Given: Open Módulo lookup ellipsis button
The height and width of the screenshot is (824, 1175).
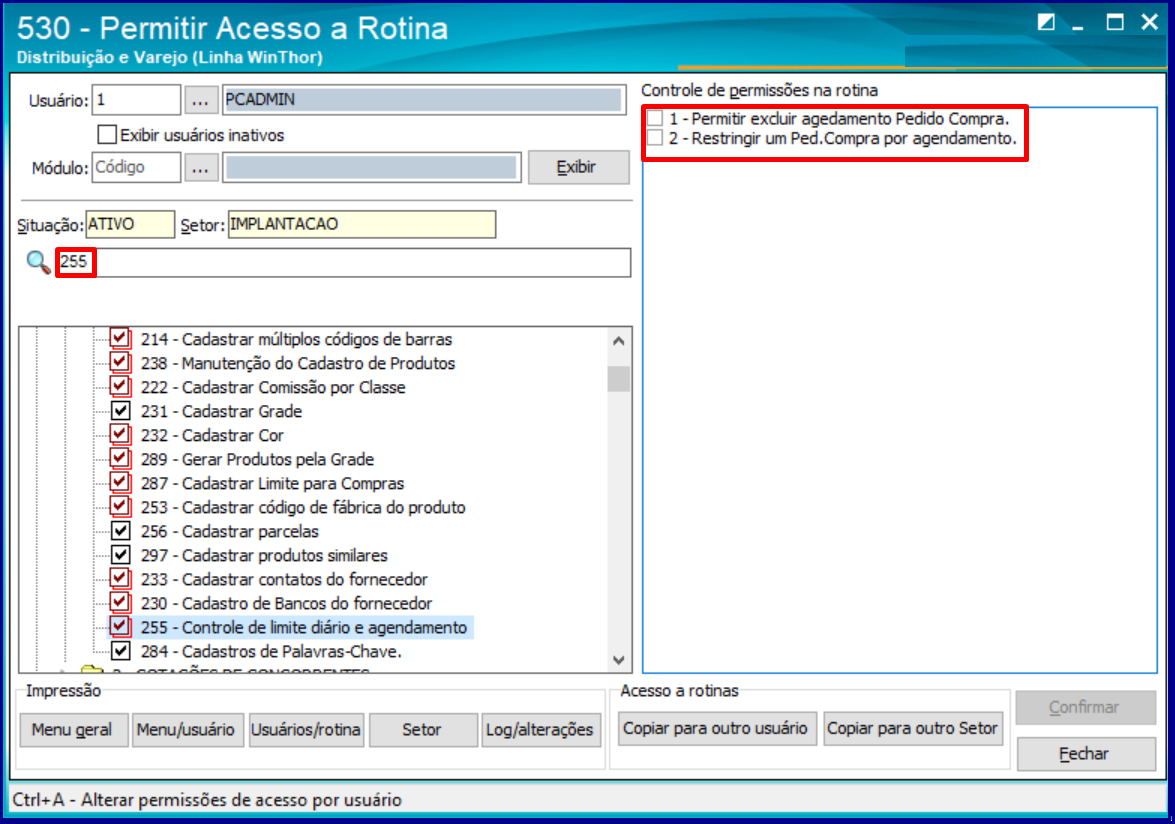Looking at the screenshot, I should (200, 167).
